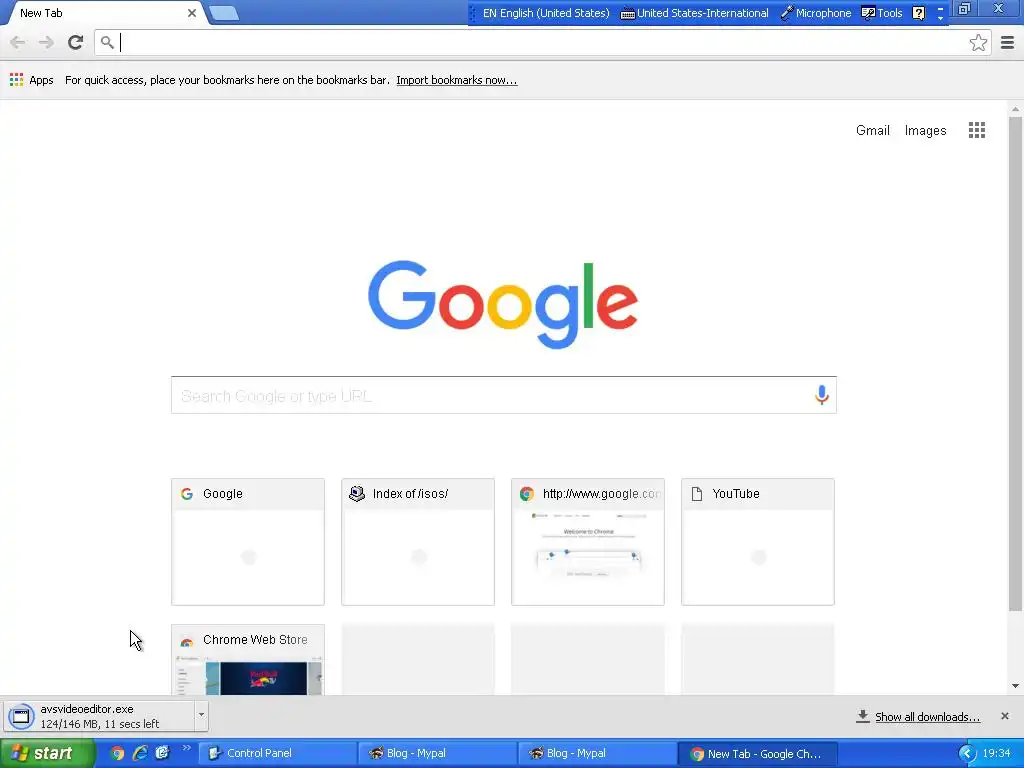Image resolution: width=1024 pixels, height=768 pixels.
Task: Open the Gmail link
Action: click(x=872, y=130)
